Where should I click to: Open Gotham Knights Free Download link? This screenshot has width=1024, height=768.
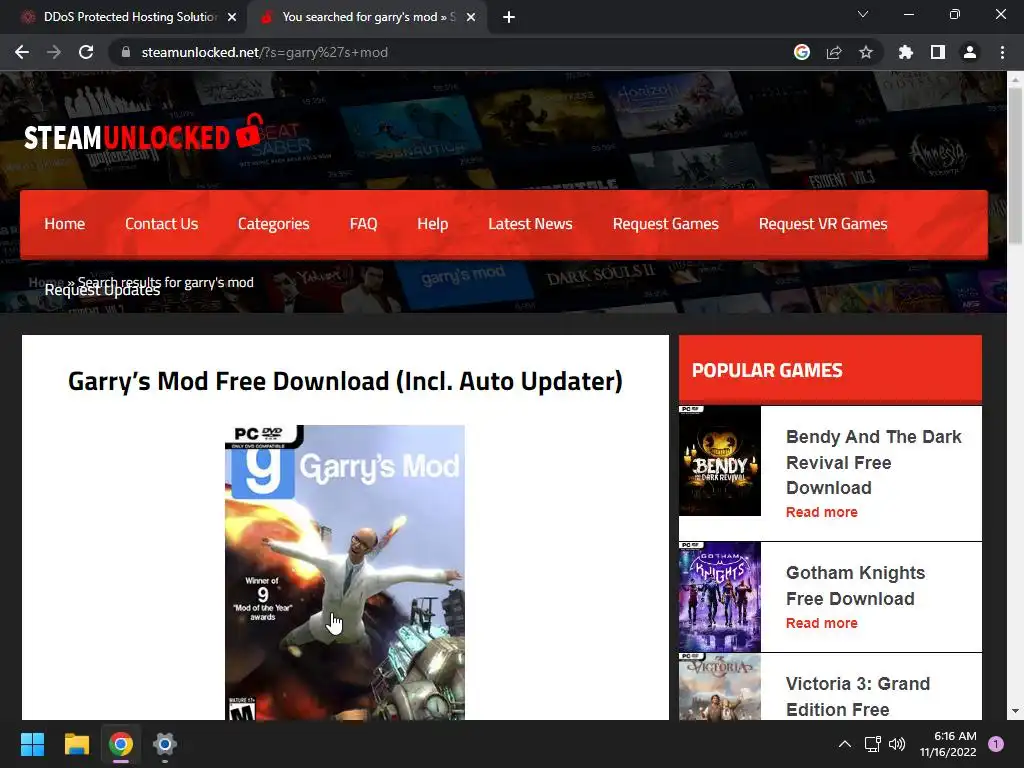point(856,585)
